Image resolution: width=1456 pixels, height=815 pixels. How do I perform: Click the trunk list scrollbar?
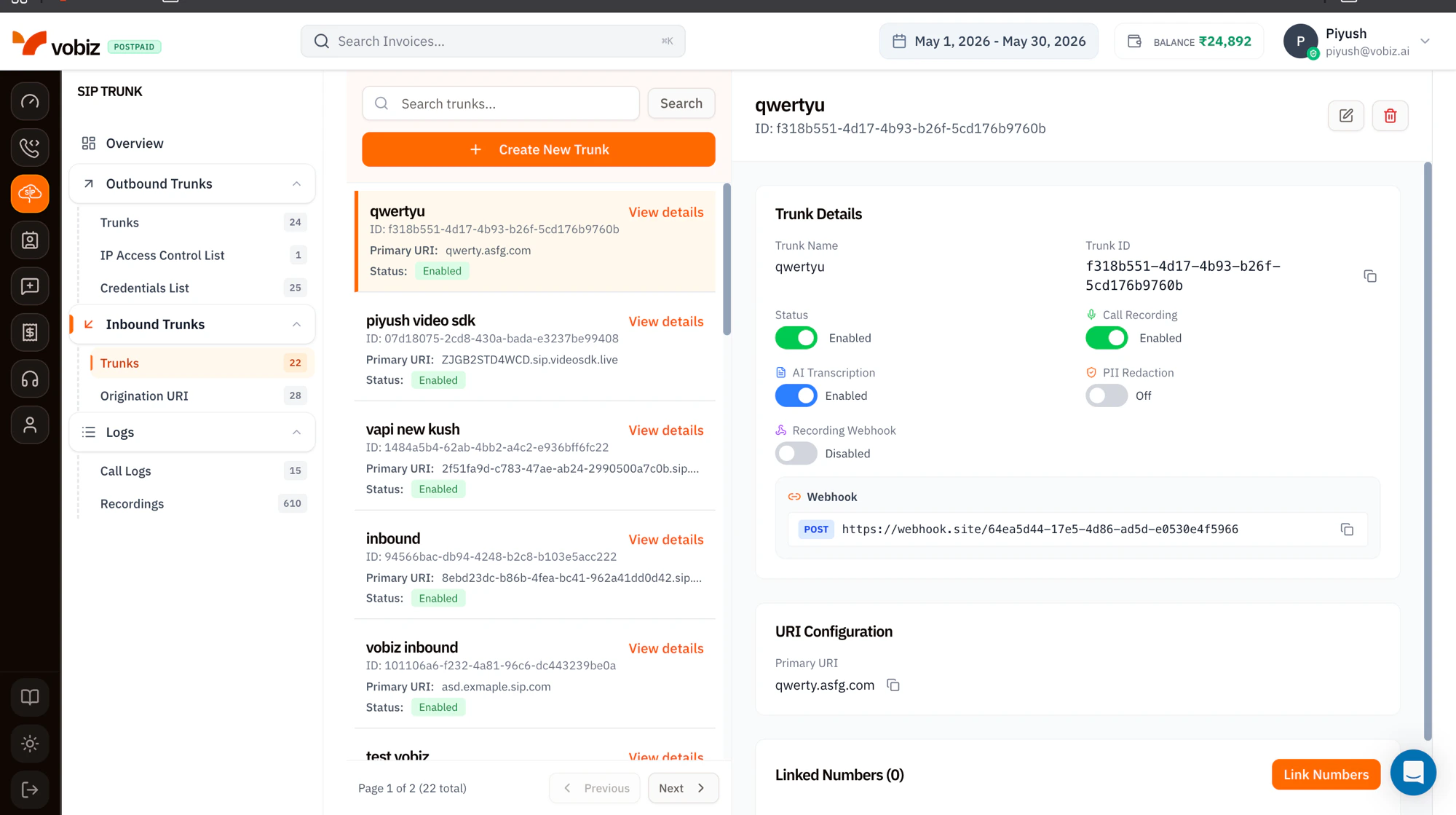click(726, 259)
